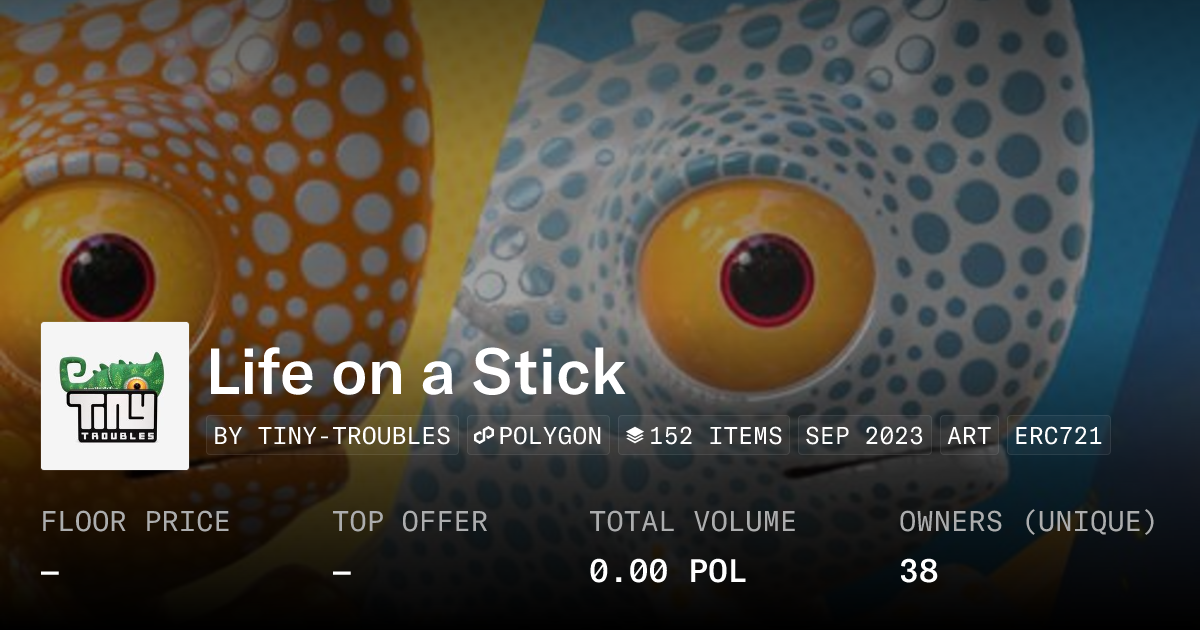Click the ERC721 token standard badge
This screenshot has height=630, width=1200.
tap(1058, 436)
